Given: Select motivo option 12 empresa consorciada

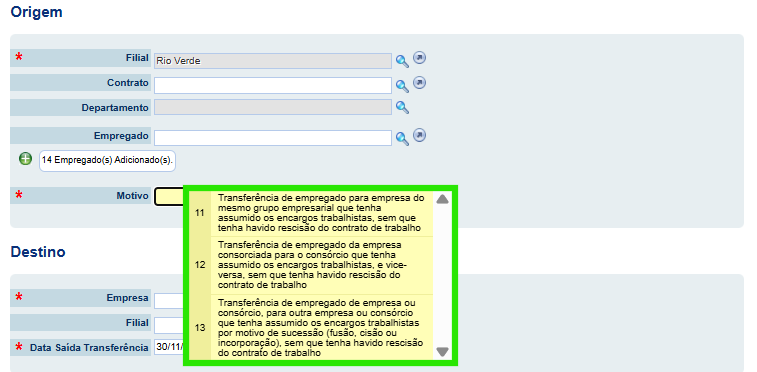Looking at the screenshot, I should point(311,265).
